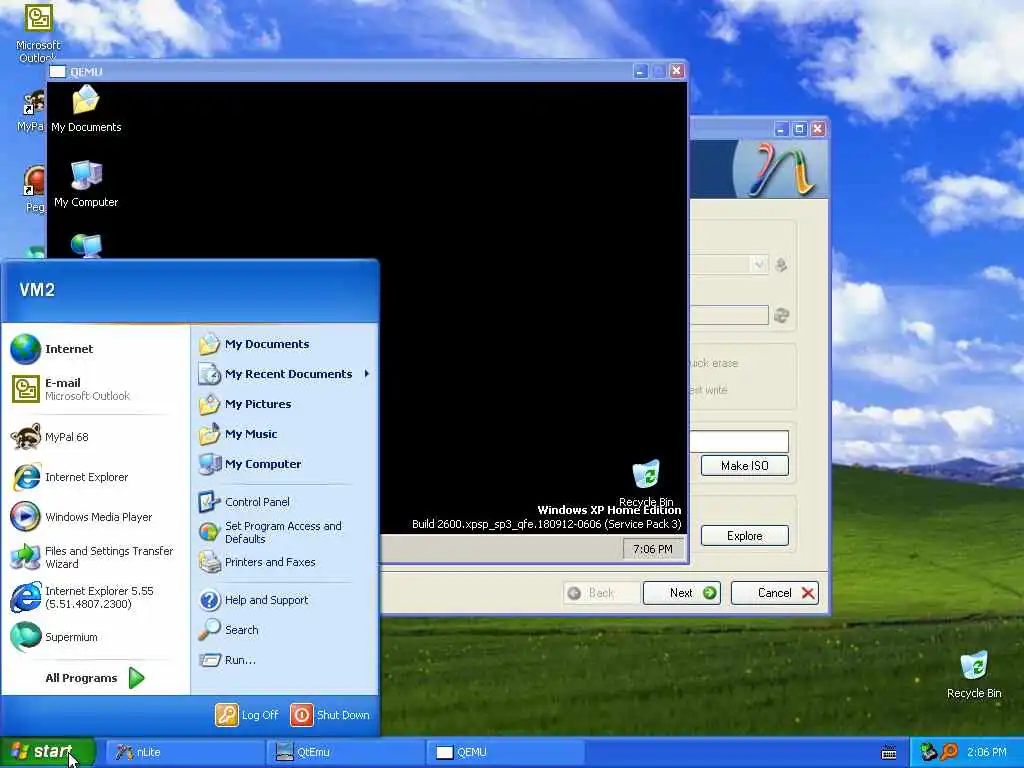Click the start button on taskbar

47,752
